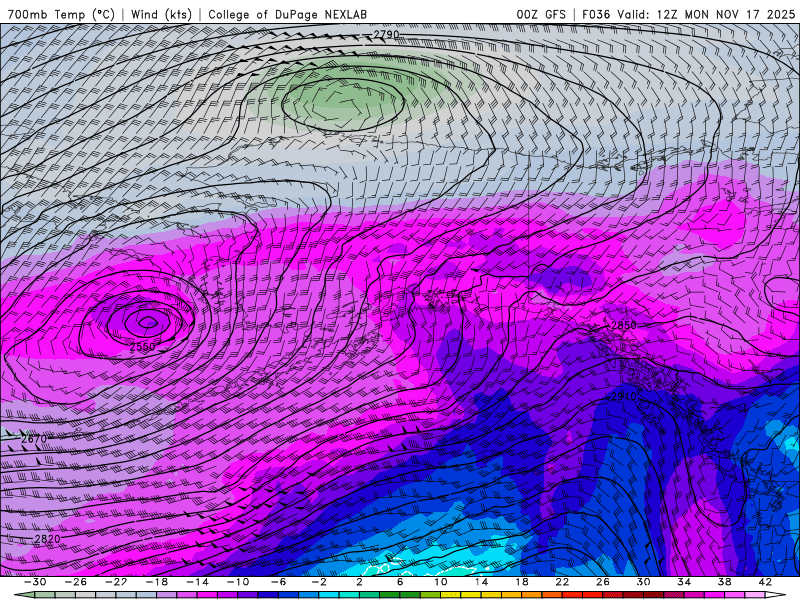This screenshot has height=600, width=800.
Task: Select the -10 colorbar scale value
Action: pyautogui.click(x=238, y=582)
